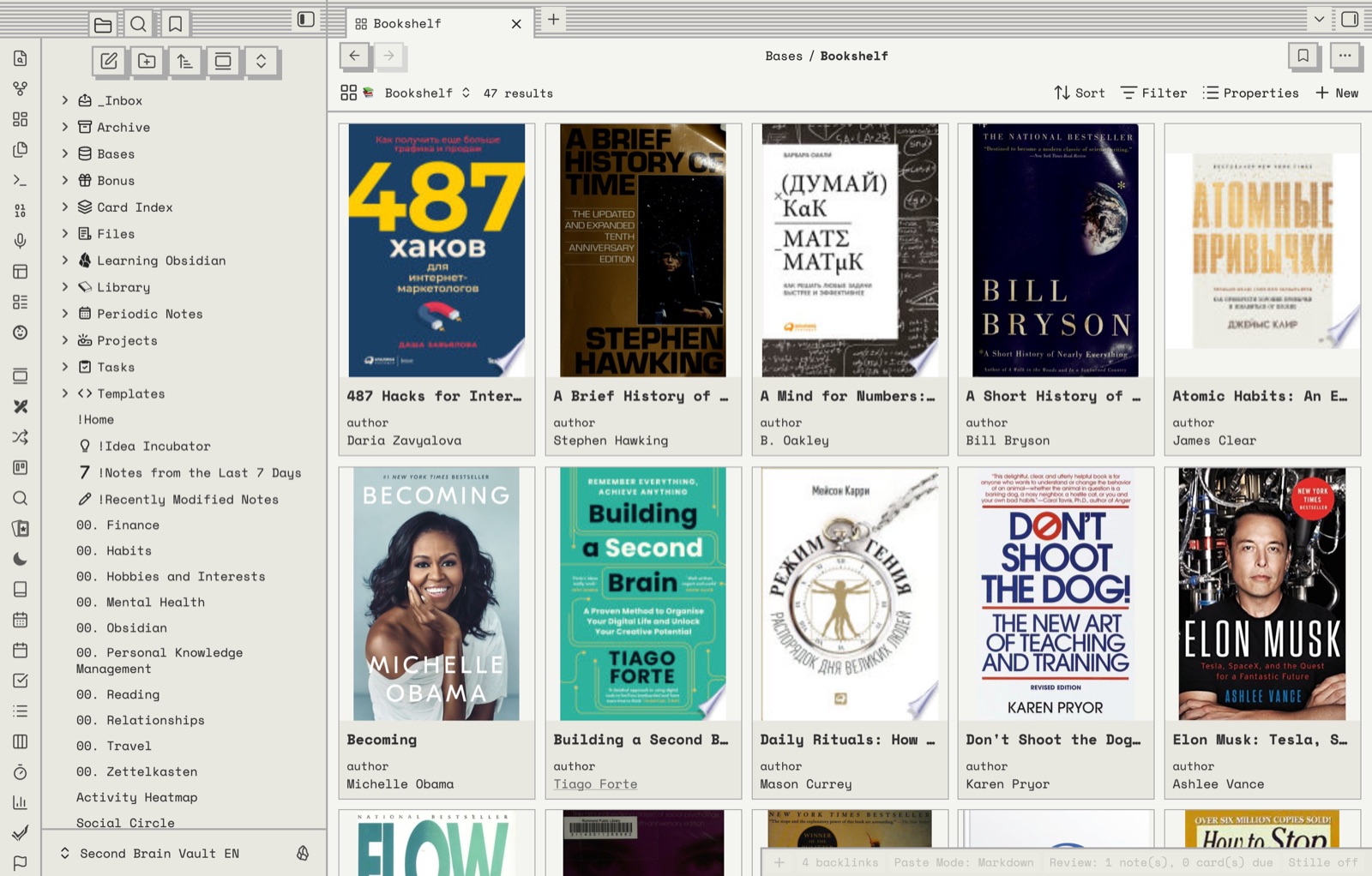Select the Bookshelf tab
The height and width of the screenshot is (876, 1372).
439,23
